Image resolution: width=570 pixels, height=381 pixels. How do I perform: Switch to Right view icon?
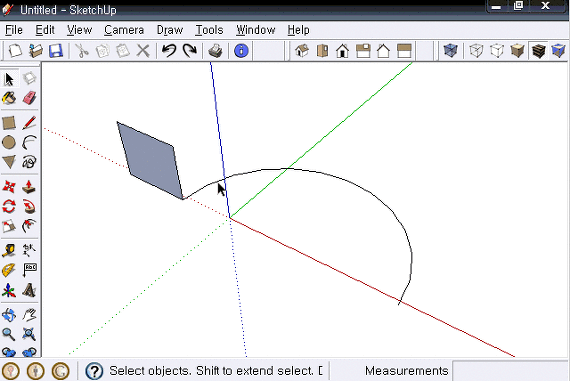point(363,51)
